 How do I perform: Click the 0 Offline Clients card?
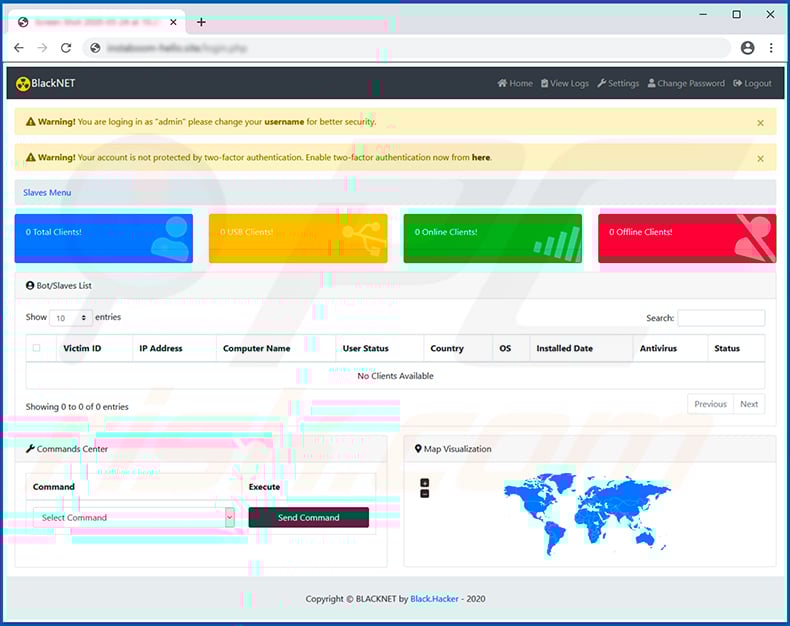pos(687,238)
